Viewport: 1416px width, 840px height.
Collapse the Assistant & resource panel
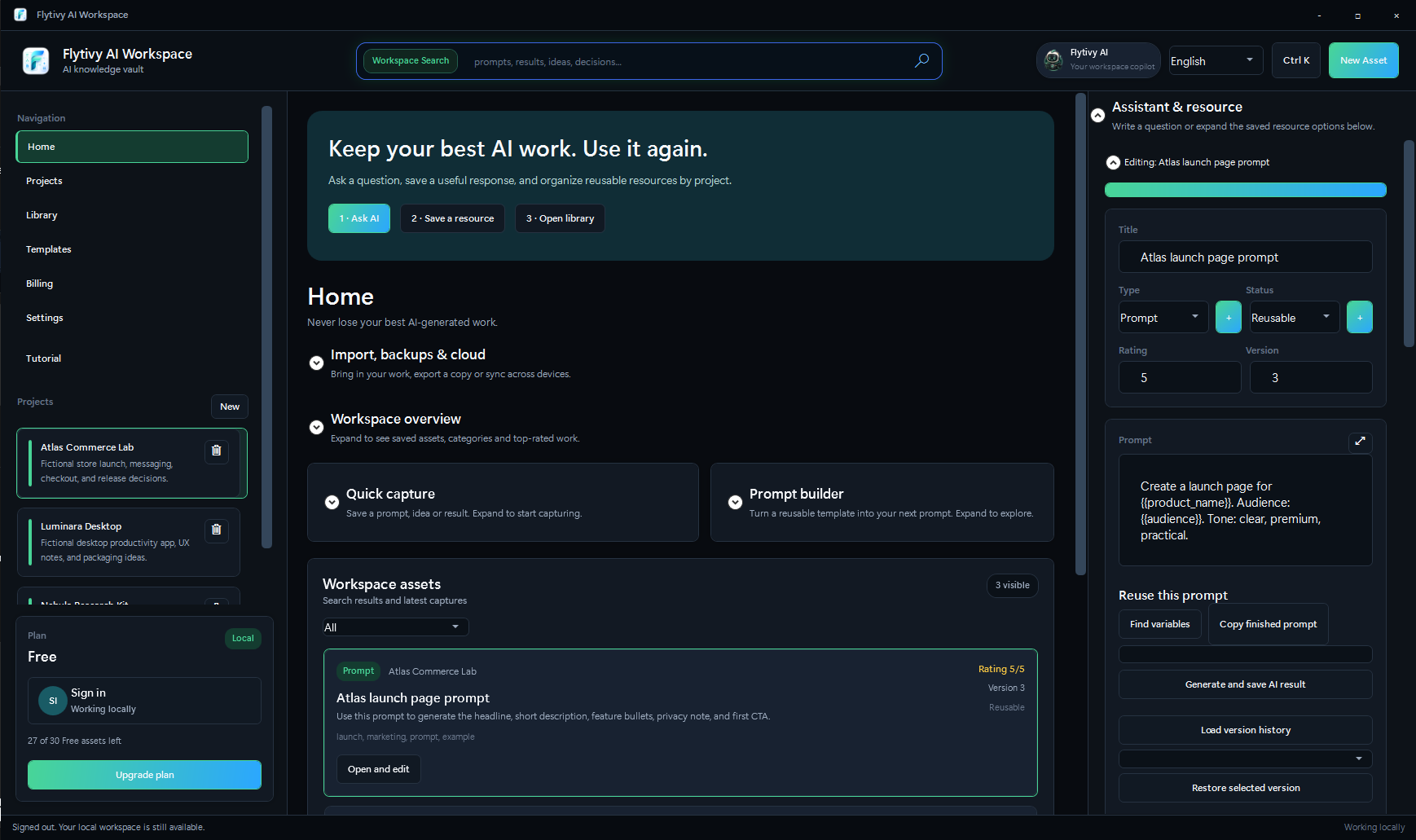coord(1097,115)
